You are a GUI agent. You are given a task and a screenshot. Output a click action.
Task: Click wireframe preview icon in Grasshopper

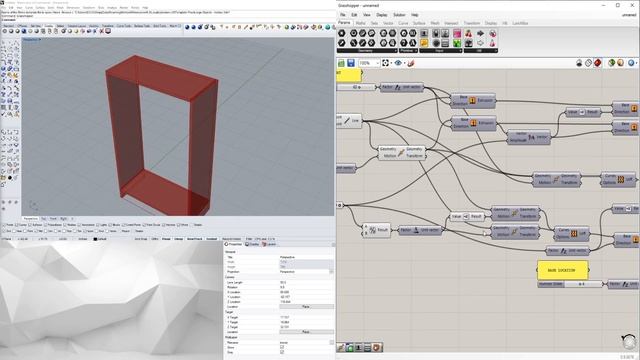[588, 63]
